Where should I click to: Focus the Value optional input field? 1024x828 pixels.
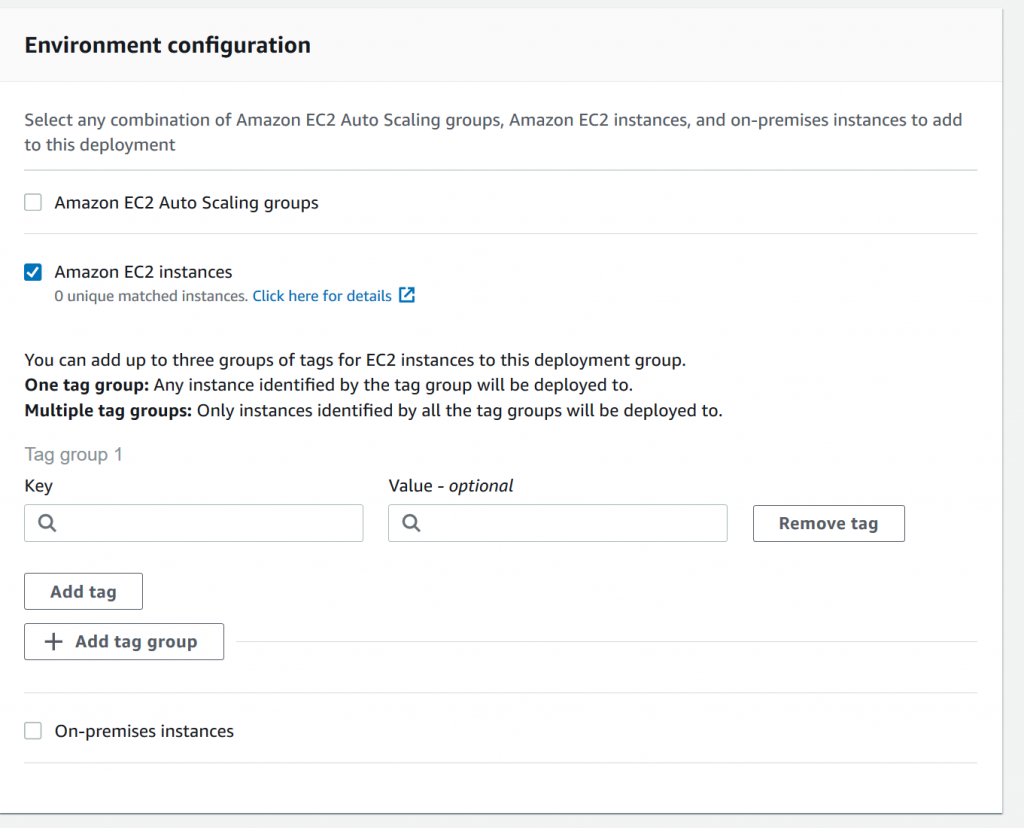(x=558, y=523)
